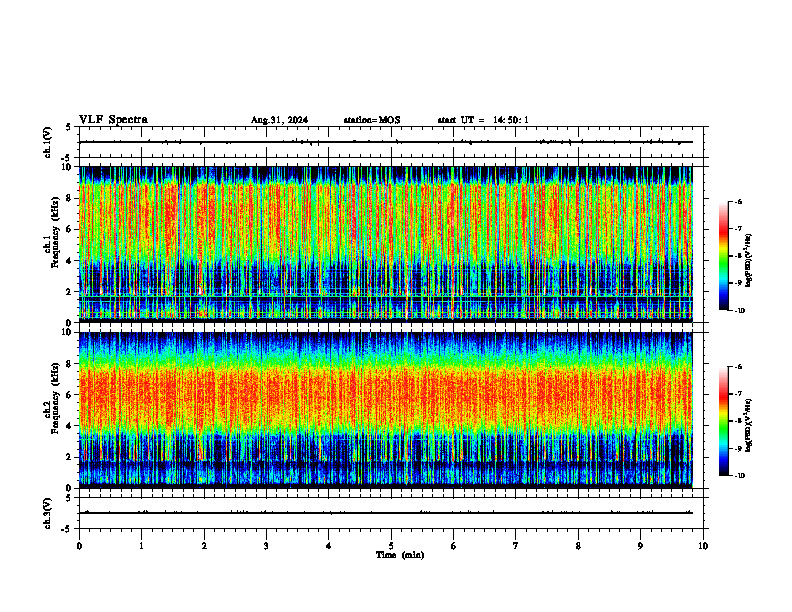Click the ch.1 color bar log(PSD) label
The width and height of the screenshot is (792, 612).
(x=748, y=261)
